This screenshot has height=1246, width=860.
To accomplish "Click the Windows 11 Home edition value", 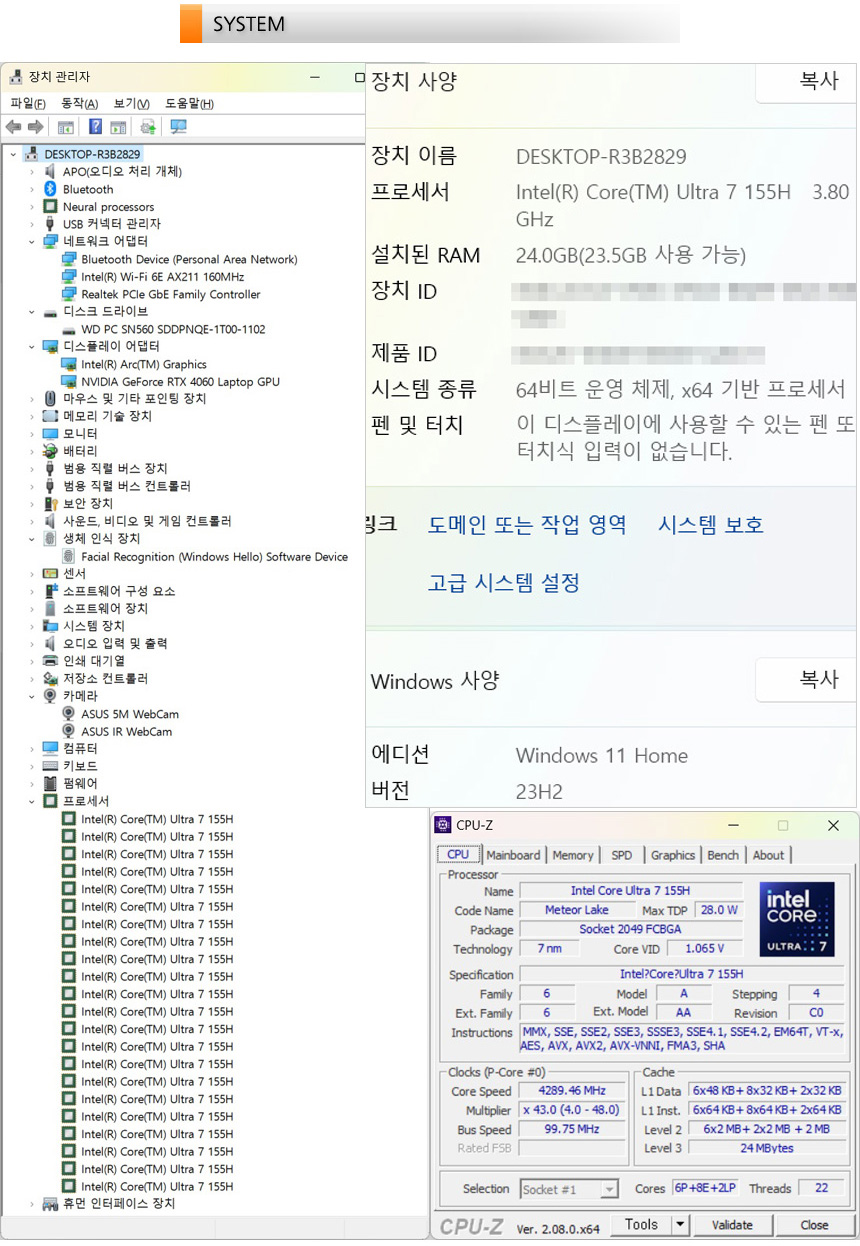I will click(x=602, y=755).
